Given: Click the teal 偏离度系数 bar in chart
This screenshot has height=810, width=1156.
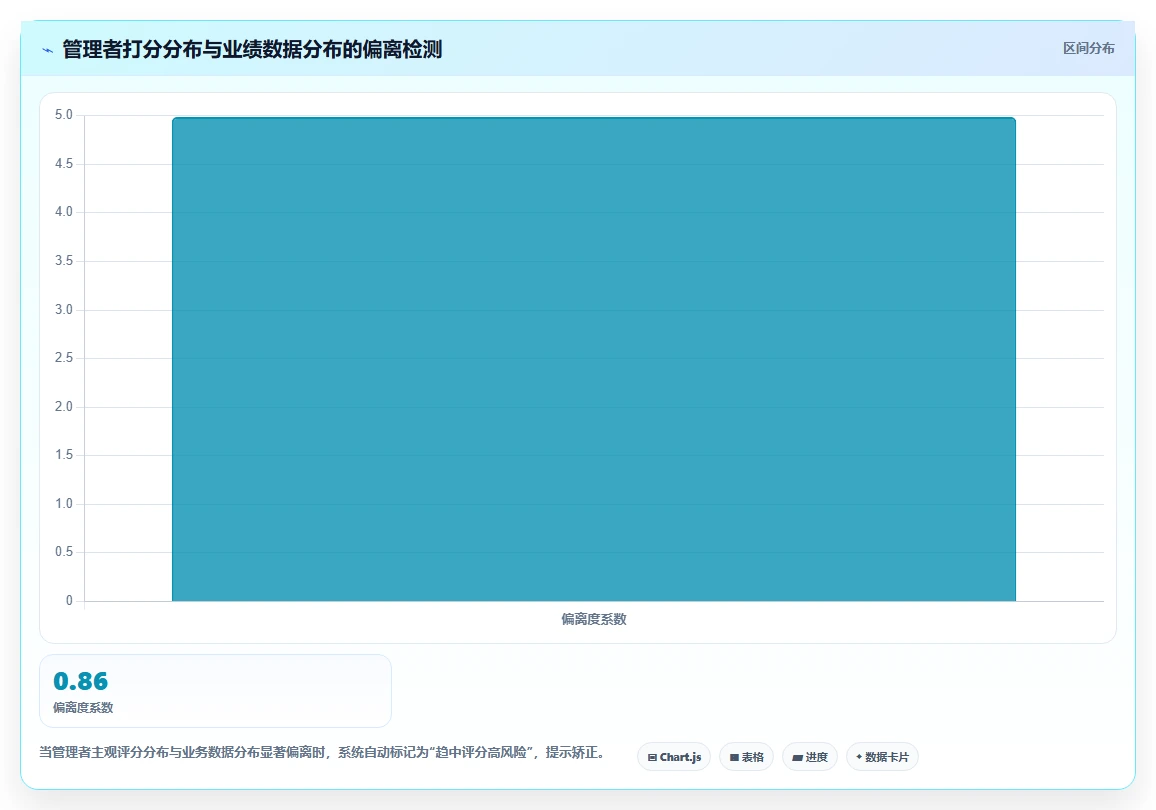Looking at the screenshot, I should pyautogui.click(x=593, y=359).
